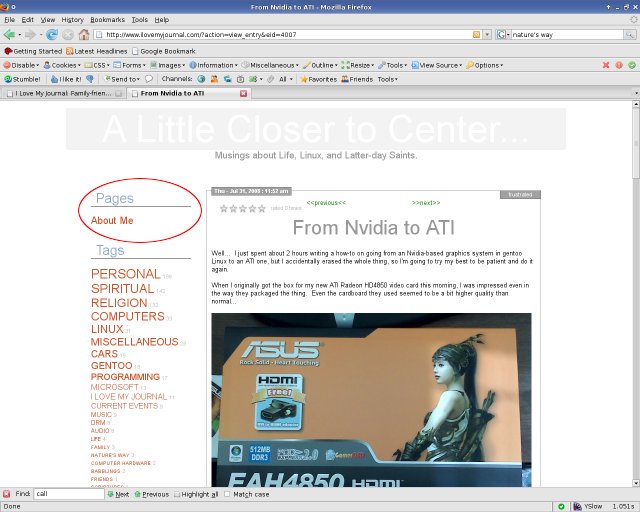
Task: Open the History menu
Action: 72,20
